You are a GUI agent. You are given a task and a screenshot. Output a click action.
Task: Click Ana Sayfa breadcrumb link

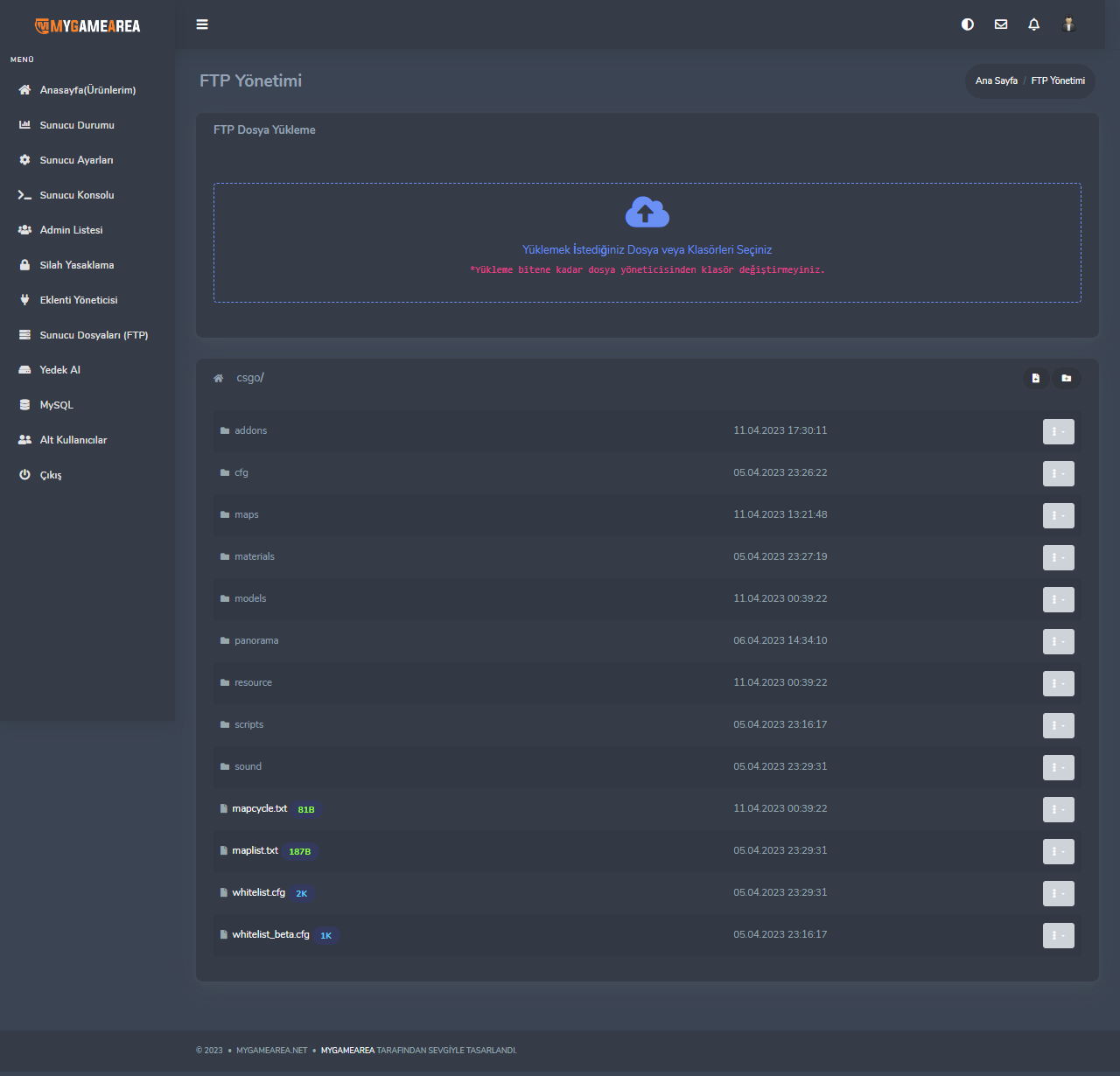[x=996, y=80]
